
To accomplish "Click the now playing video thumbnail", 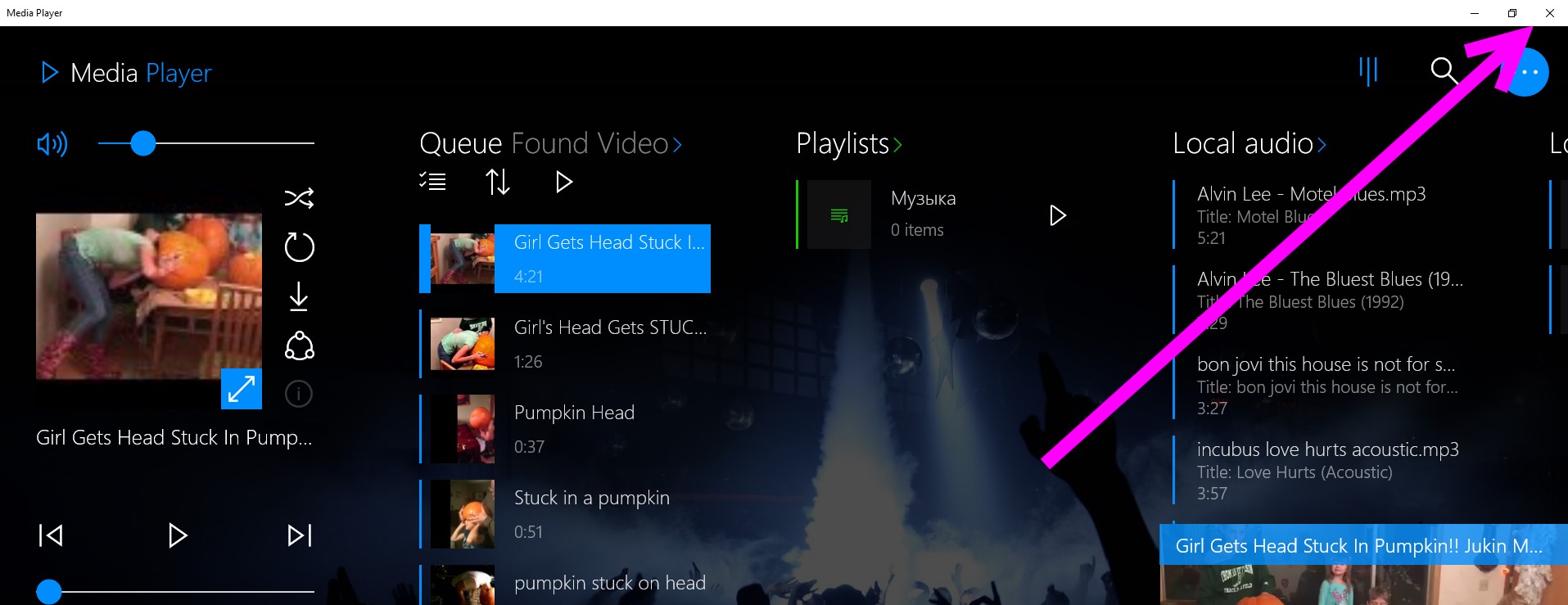I will point(149,296).
